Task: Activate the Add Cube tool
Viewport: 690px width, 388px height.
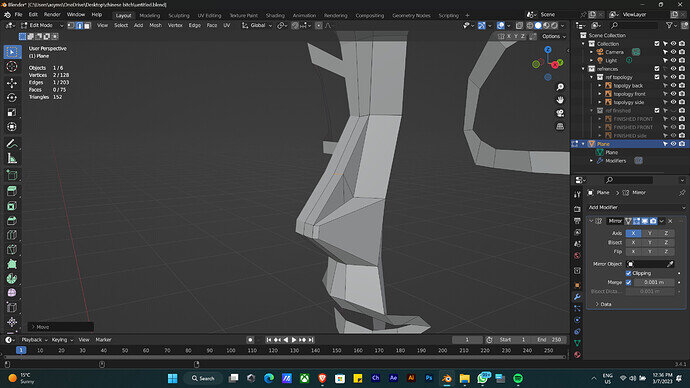Action: pos(12,175)
